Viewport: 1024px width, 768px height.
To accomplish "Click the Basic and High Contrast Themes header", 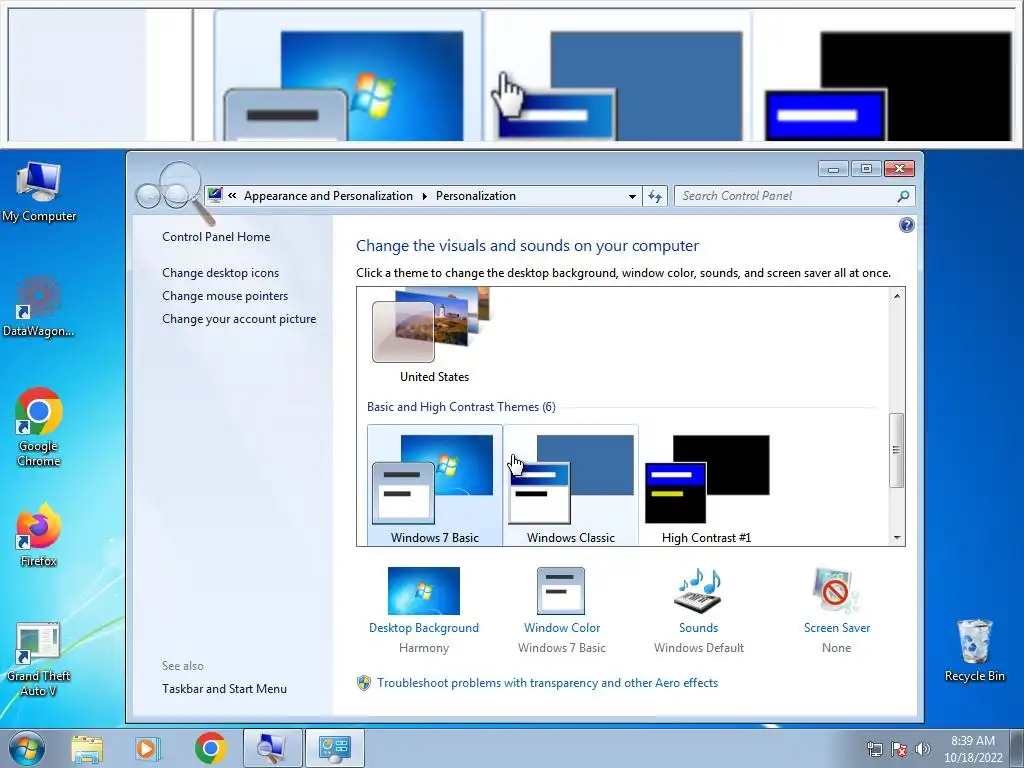I will 461,407.
